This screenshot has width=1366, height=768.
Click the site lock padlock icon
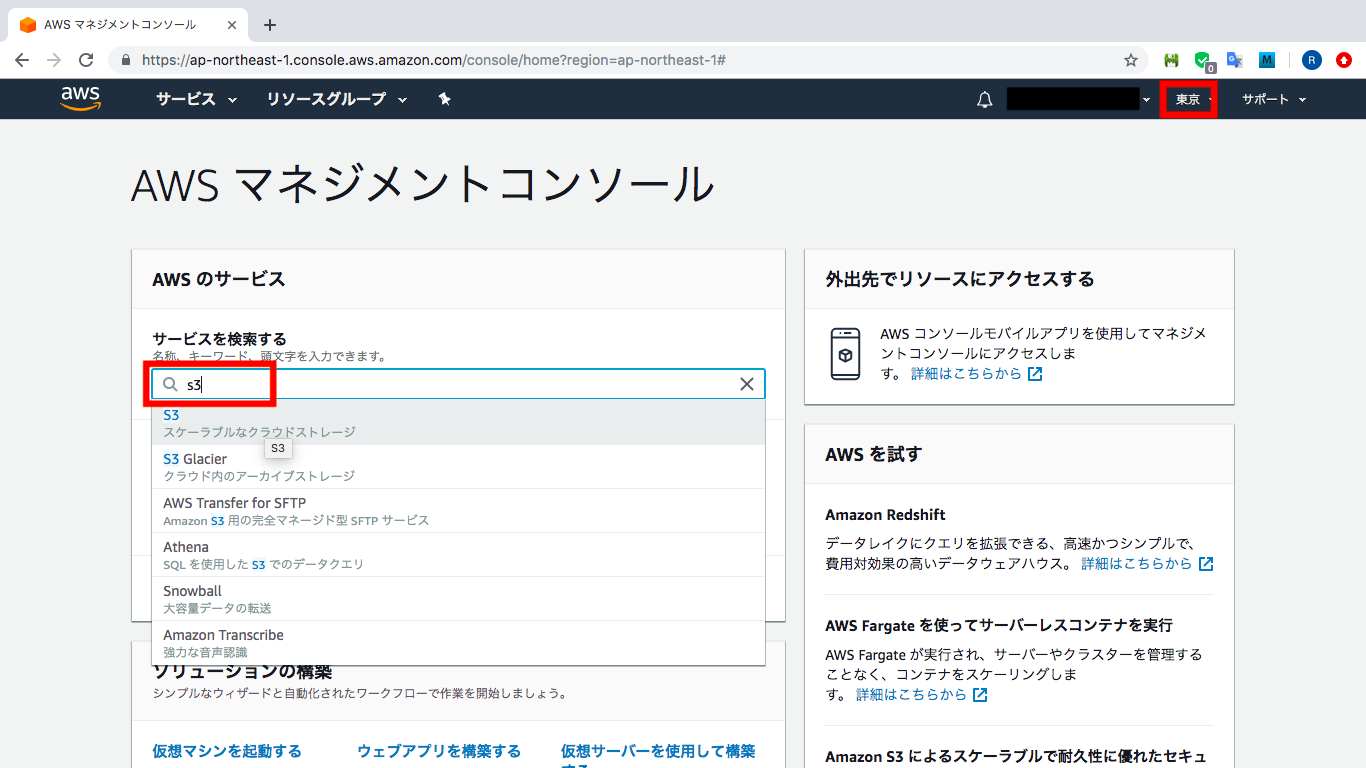click(x=126, y=60)
